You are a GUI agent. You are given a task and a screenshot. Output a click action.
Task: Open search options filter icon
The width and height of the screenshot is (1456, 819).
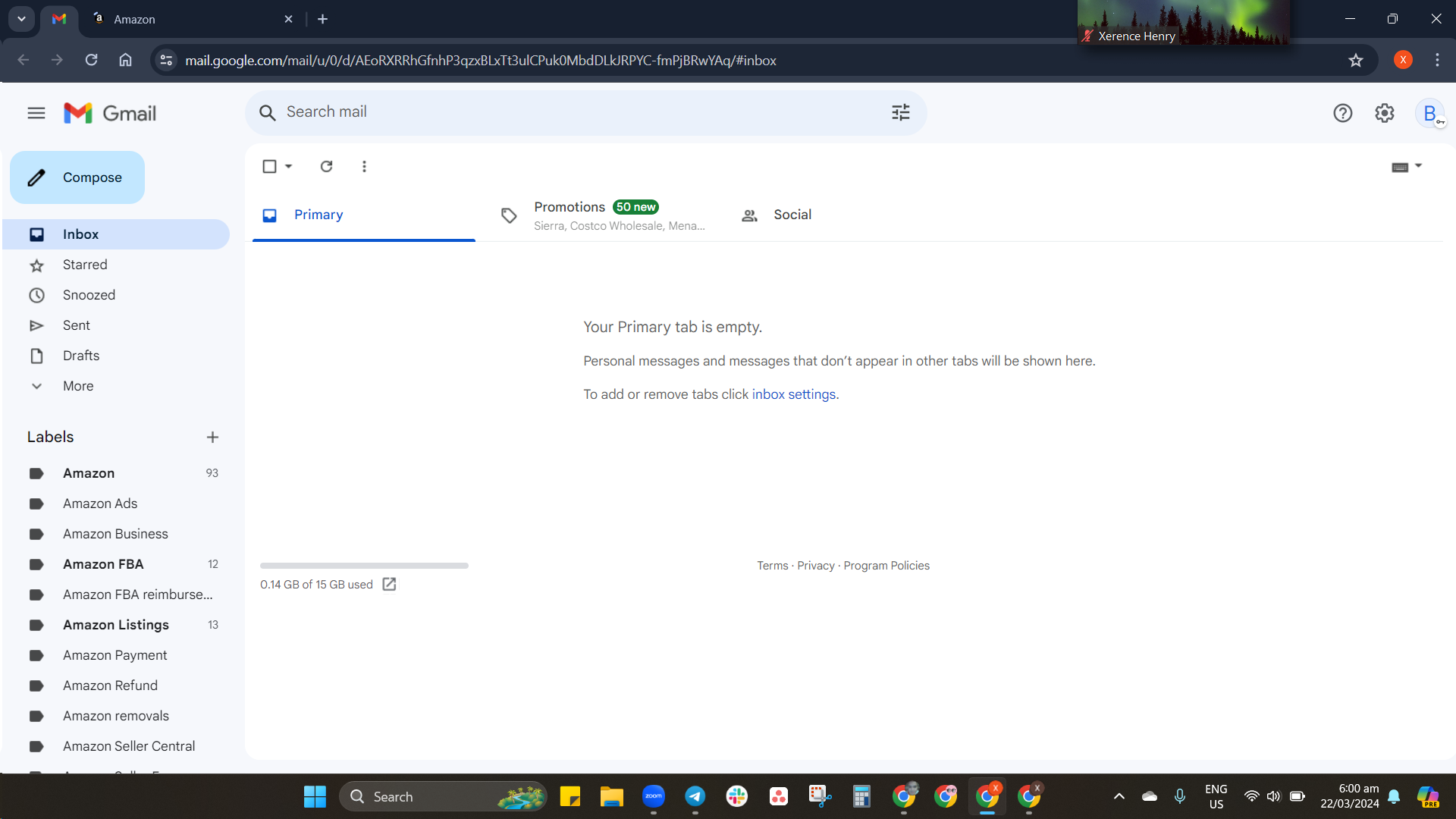click(x=900, y=113)
